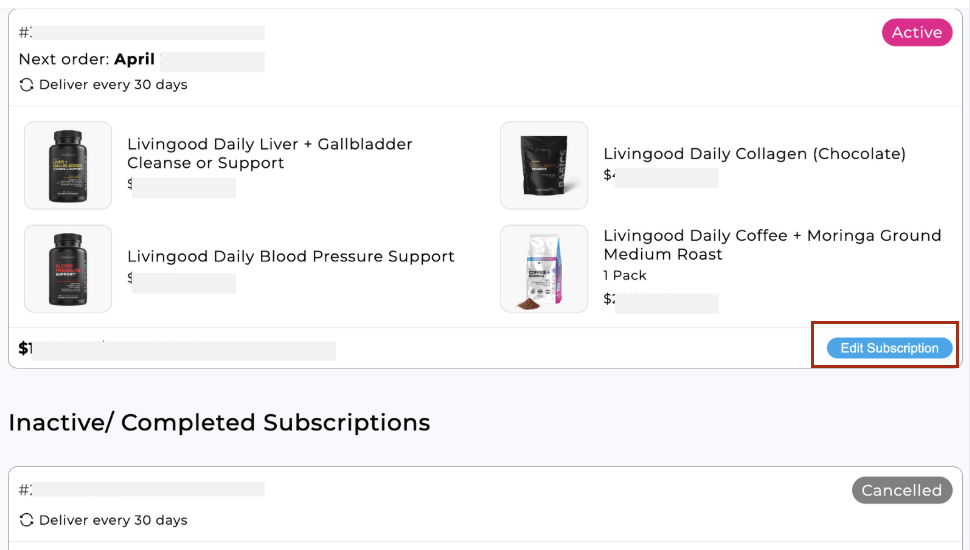The height and width of the screenshot is (550, 970).
Task: Click the cancelled subscription order number
Action: click(x=142, y=489)
